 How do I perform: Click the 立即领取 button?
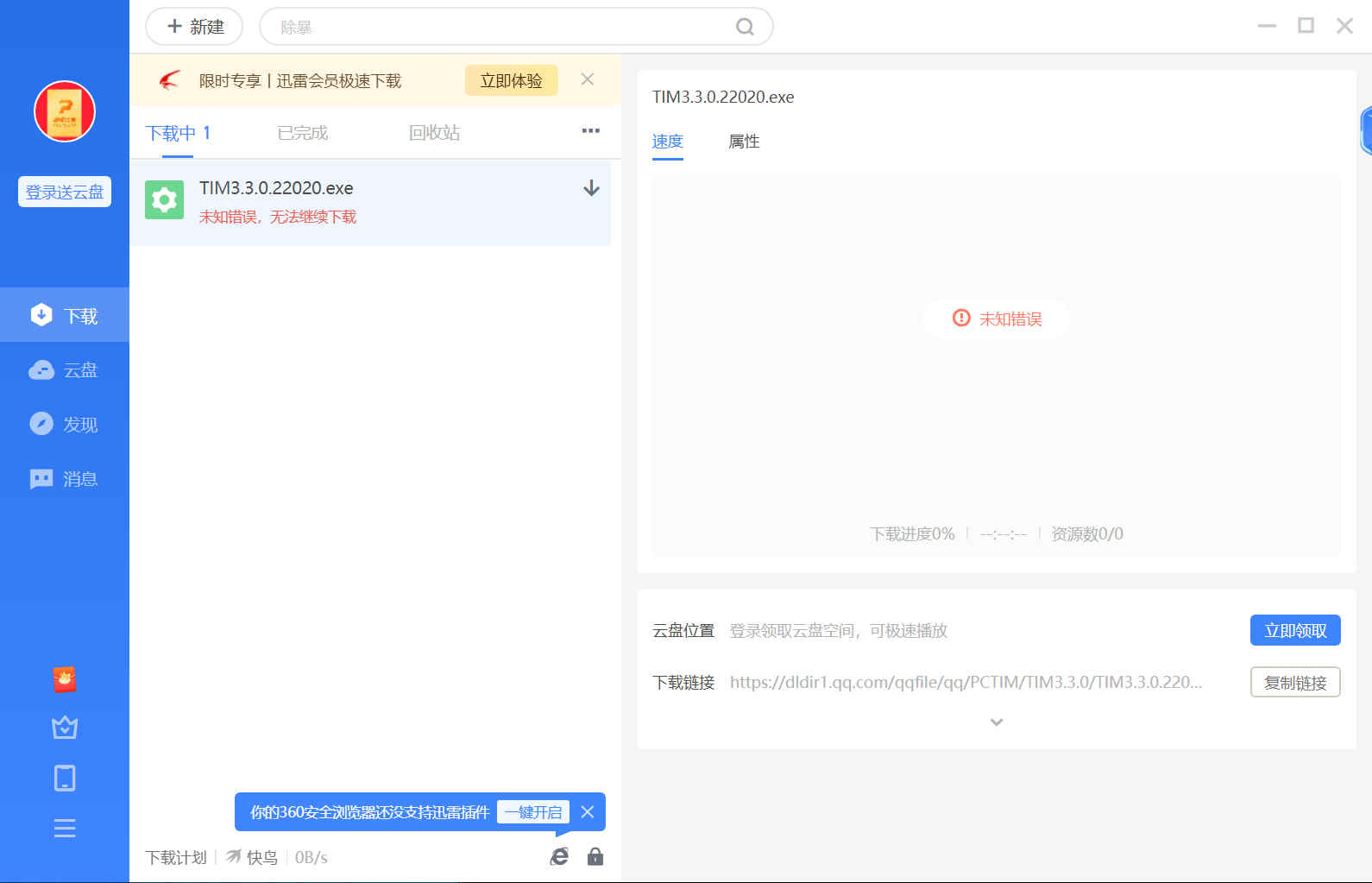1294,630
